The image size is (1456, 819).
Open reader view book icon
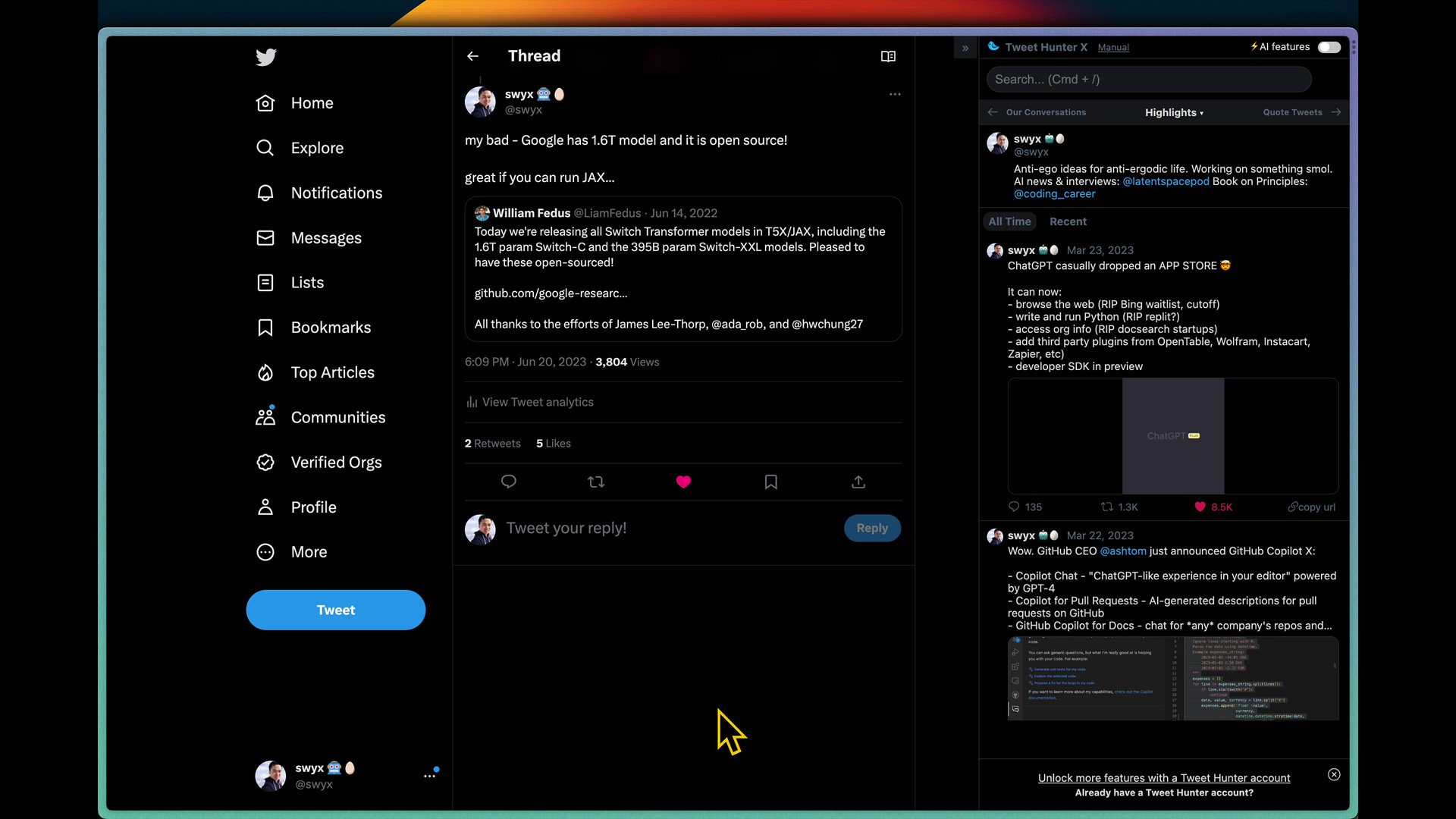[x=888, y=56]
